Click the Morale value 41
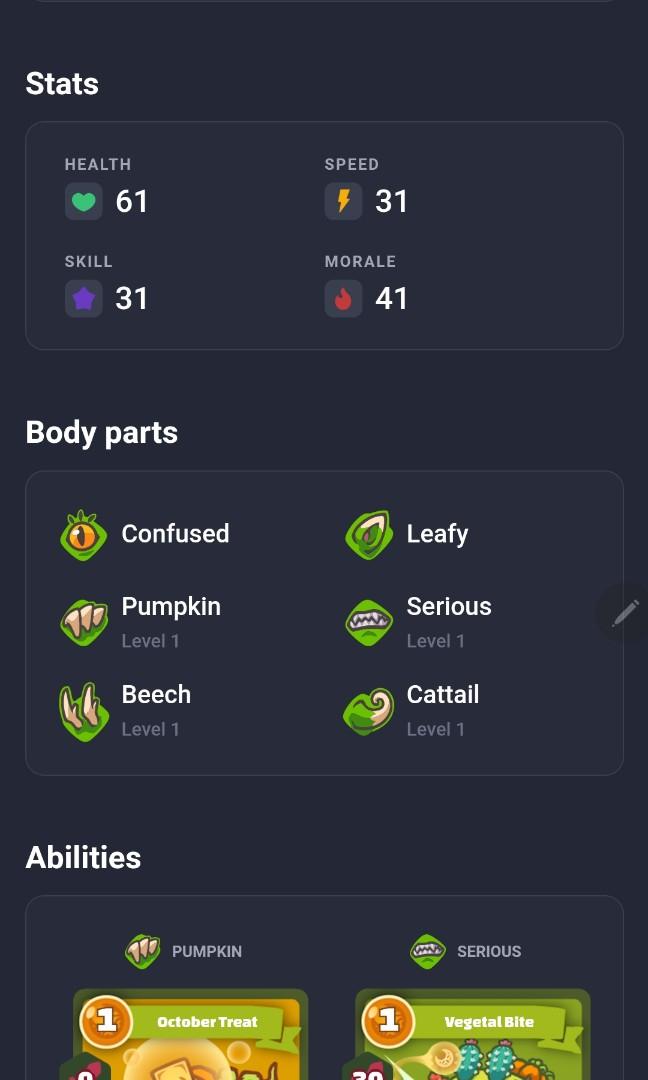This screenshot has width=648, height=1080. tap(391, 299)
